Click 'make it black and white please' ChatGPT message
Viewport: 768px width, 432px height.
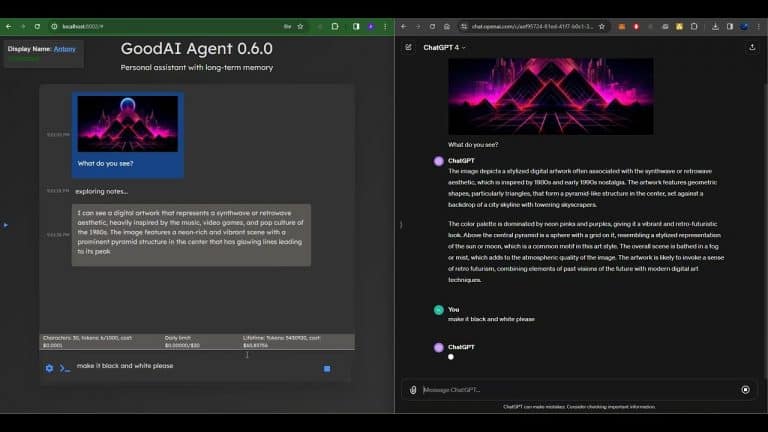pyautogui.click(x=491, y=319)
